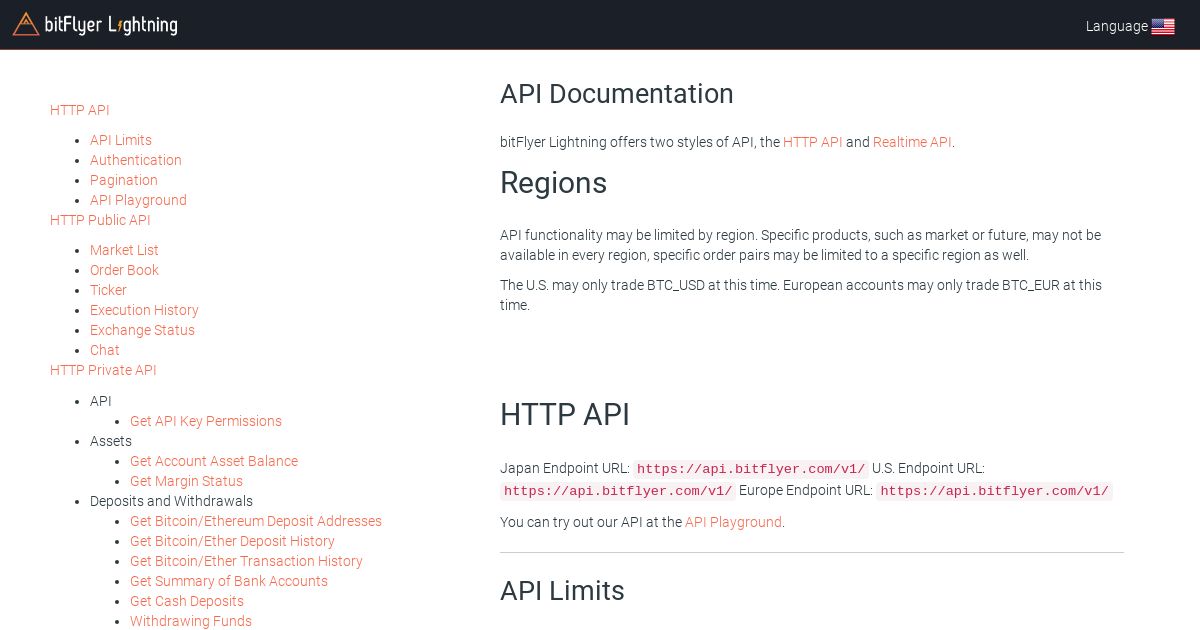Open Get Cash Deposits link

[187, 601]
